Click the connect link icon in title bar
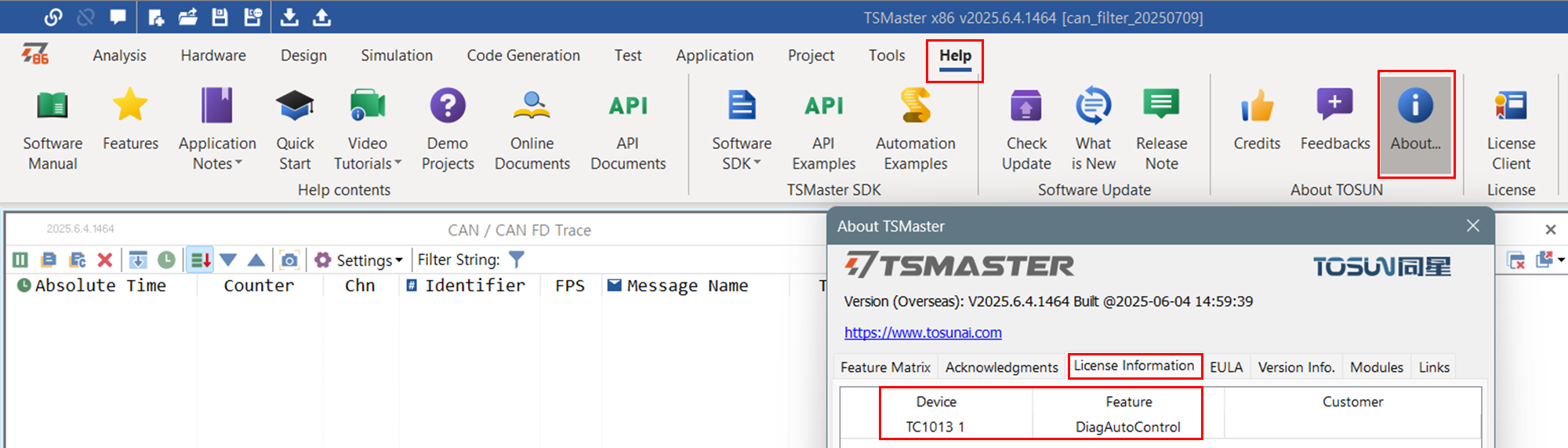Image resolution: width=1568 pixels, height=448 pixels. [53, 16]
